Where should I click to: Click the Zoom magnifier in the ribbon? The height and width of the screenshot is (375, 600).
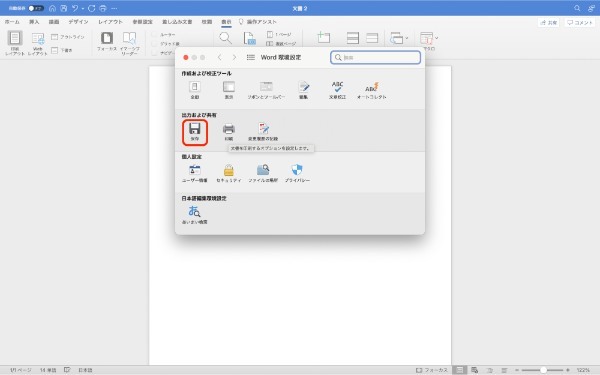tap(225, 38)
